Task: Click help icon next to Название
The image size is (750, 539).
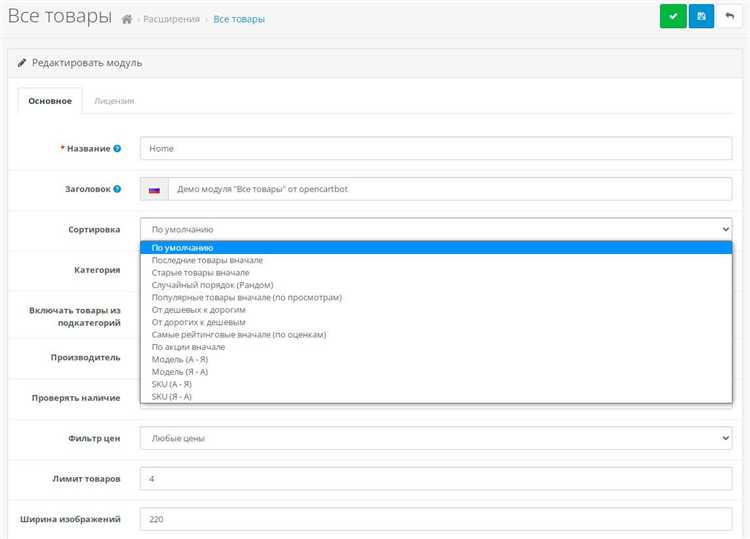Action: click(117, 149)
